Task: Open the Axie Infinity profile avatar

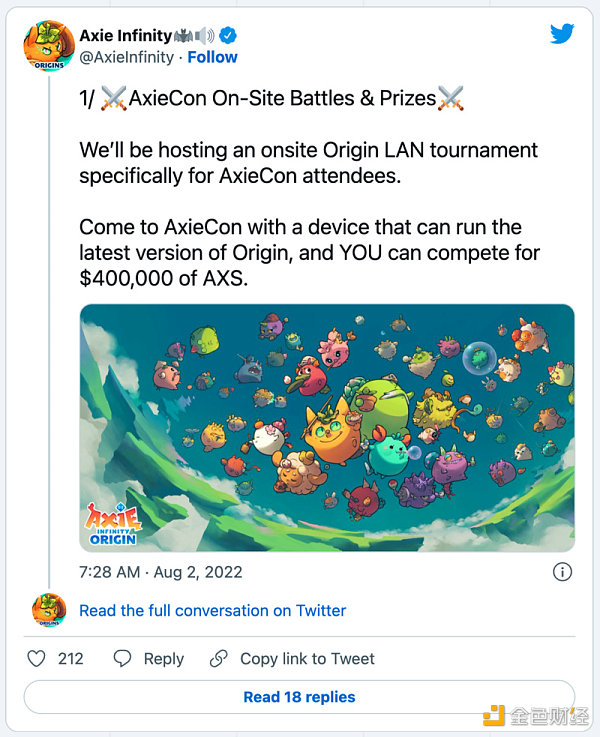Action: (x=48, y=46)
